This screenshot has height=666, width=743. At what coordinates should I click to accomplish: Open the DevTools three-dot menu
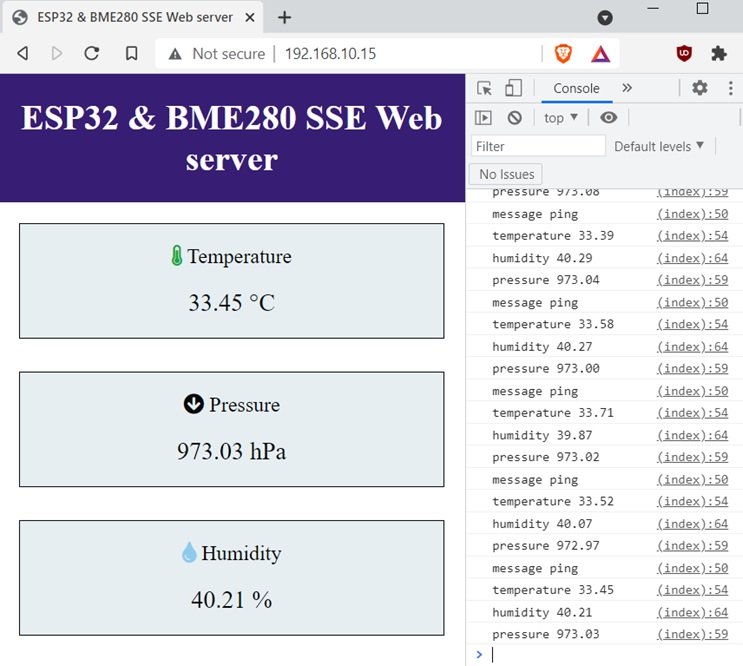click(730, 88)
